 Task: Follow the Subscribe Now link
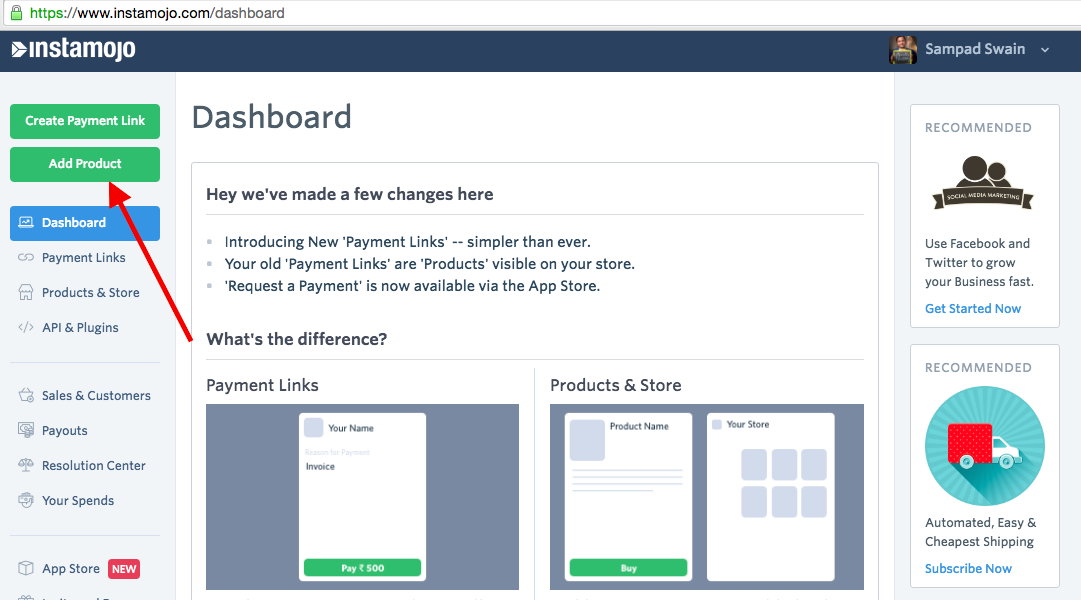(968, 569)
